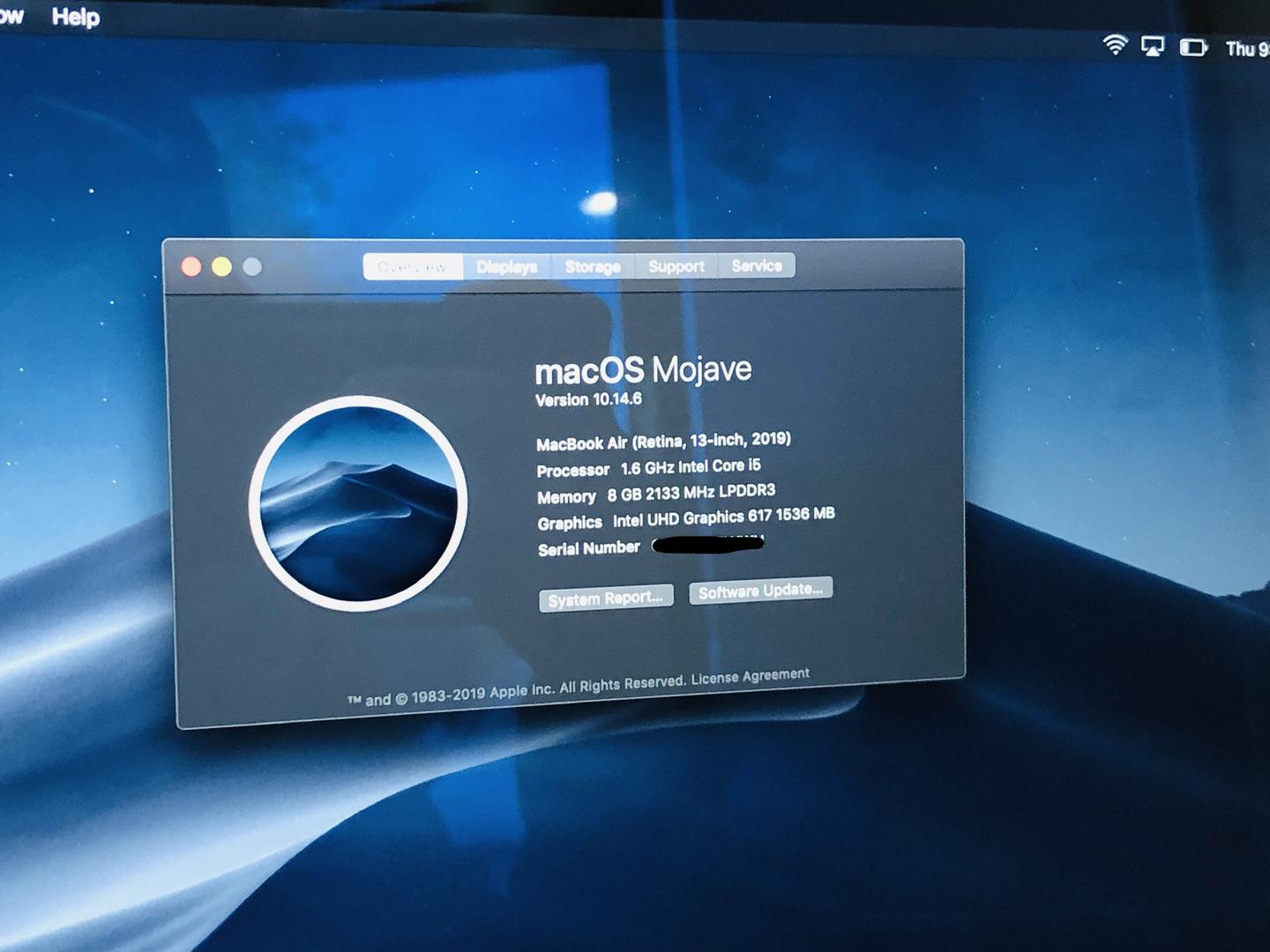This screenshot has width=1270, height=952.
Task: Click the macOS Mojave heading
Action: 644,370
